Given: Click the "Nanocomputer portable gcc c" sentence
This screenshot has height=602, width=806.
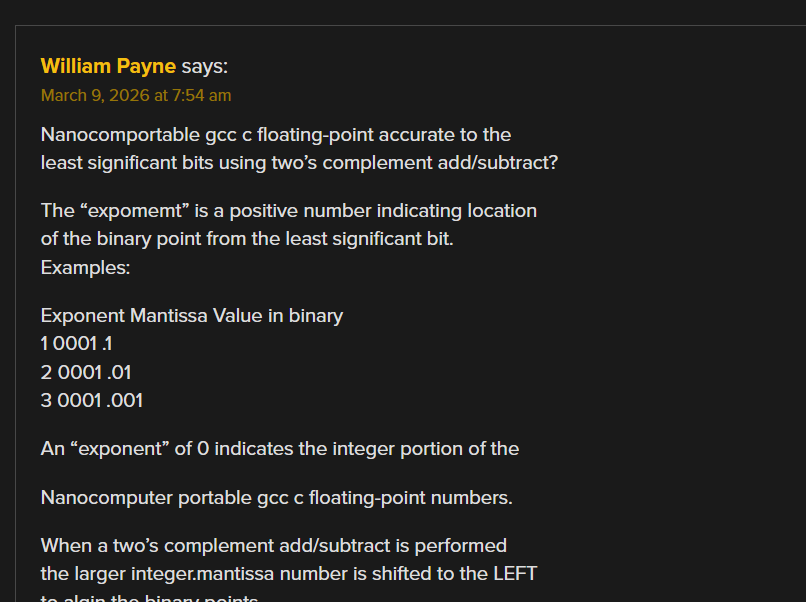Looking at the screenshot, I should pyautogui.click(x=276, y=498).
